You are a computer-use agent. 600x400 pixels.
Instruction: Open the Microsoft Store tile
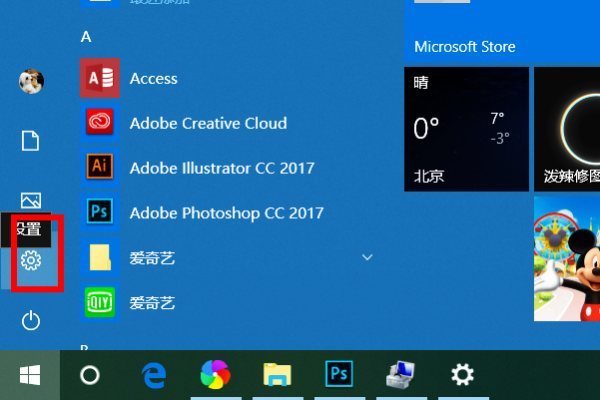pyautogui.click(x=502, y=31)
